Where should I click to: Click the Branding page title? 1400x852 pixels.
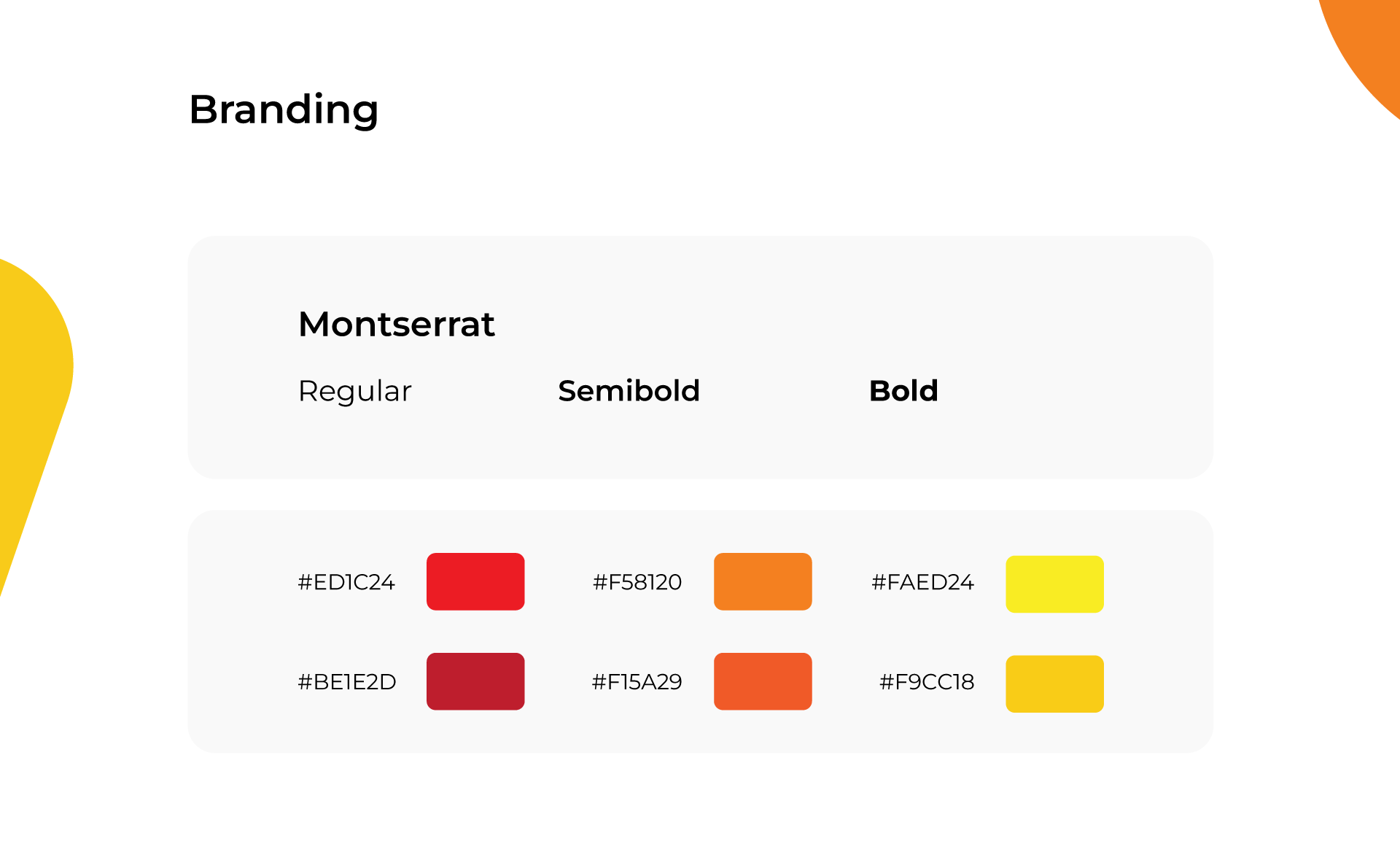[x=284, y=109]
